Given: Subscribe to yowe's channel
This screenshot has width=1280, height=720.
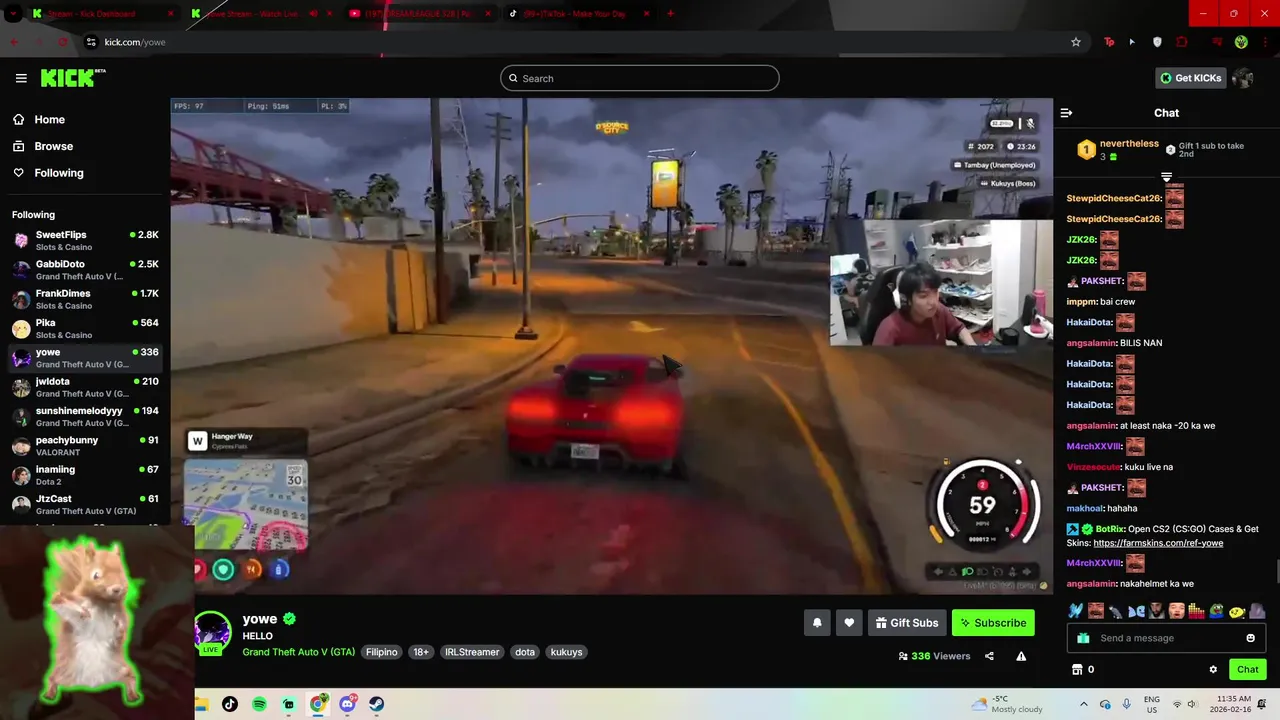Looking at the screenshot, I should pos(993,623).
